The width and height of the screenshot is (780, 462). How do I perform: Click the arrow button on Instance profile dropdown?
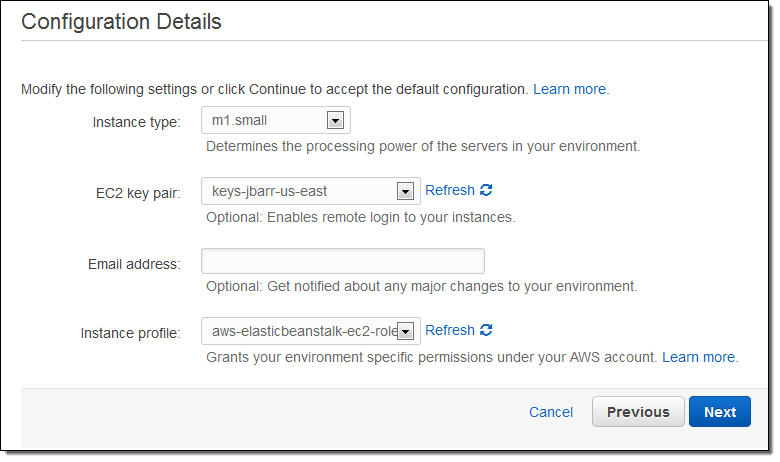tap(405, 331)
